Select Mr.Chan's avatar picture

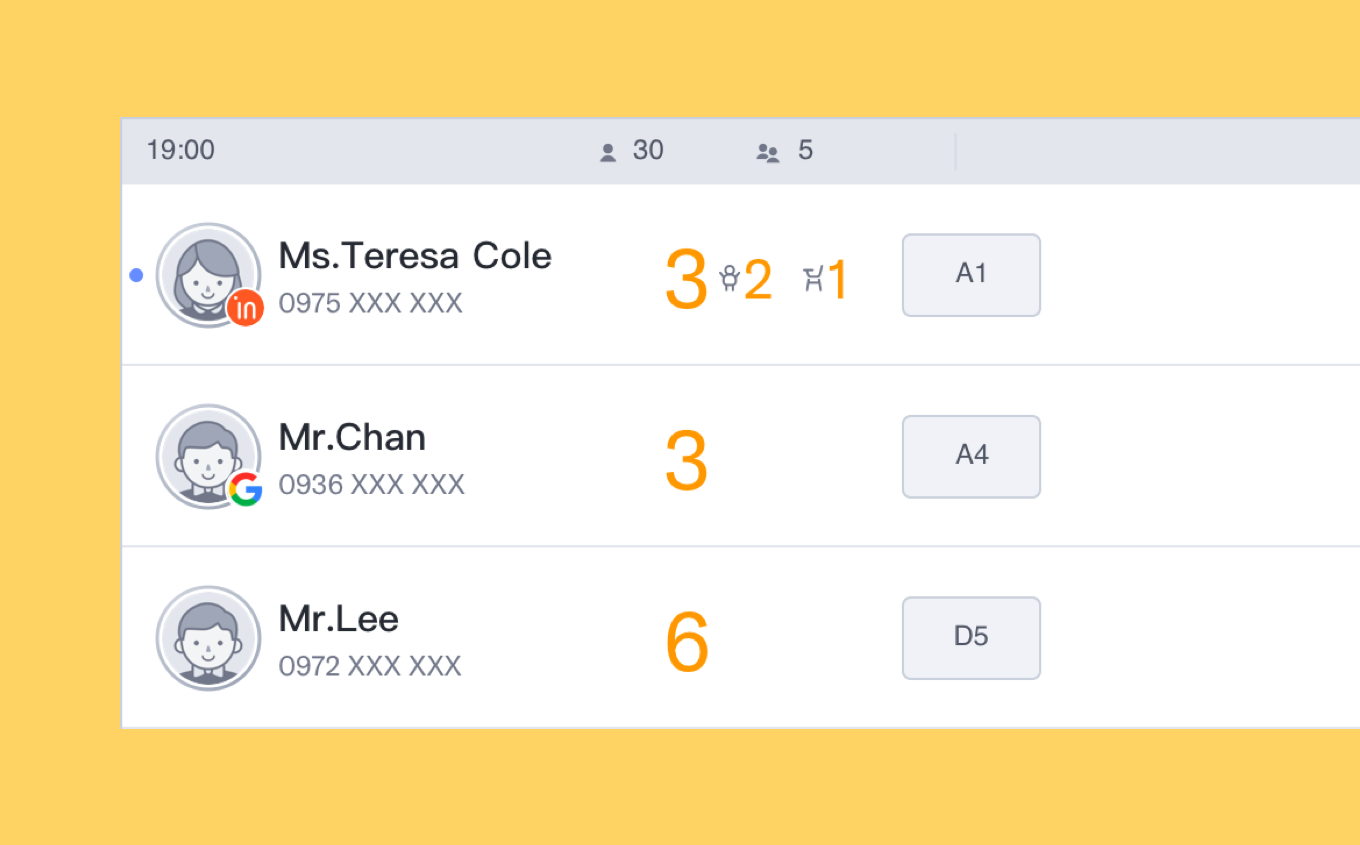(206, 455)
